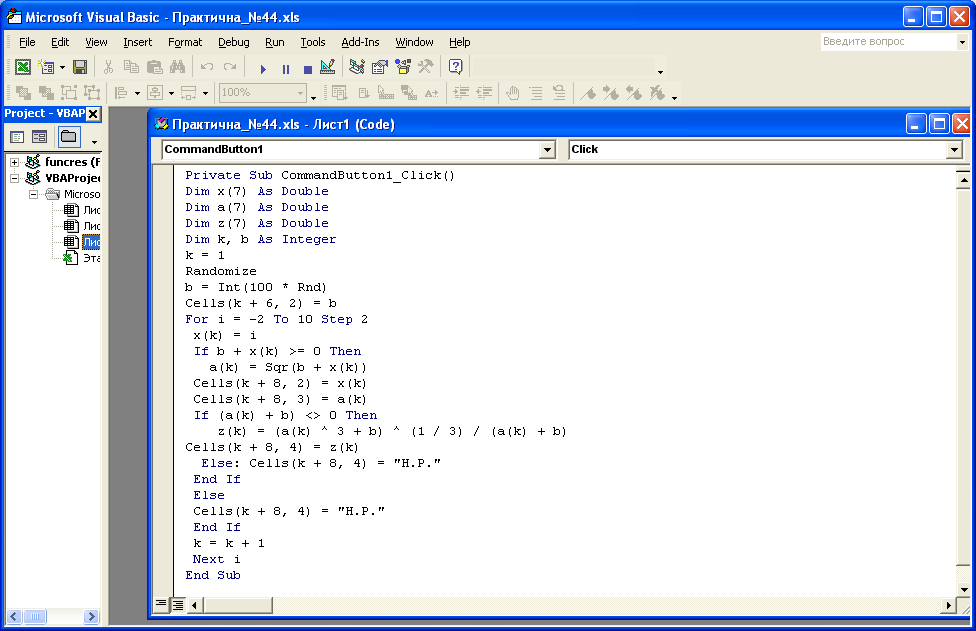The height and width of the screenshot is (631, 976).
Task: Open the Debug menu
Action: (233, 42)
